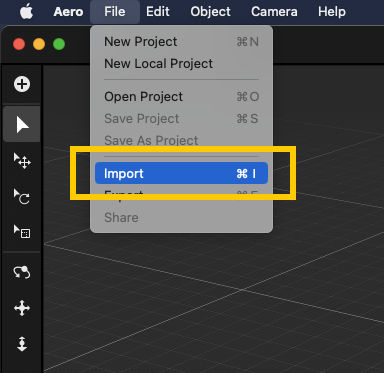384x373 pixels.
Task: Select the arrow selection tool
Action: click(x=22, y=125)
